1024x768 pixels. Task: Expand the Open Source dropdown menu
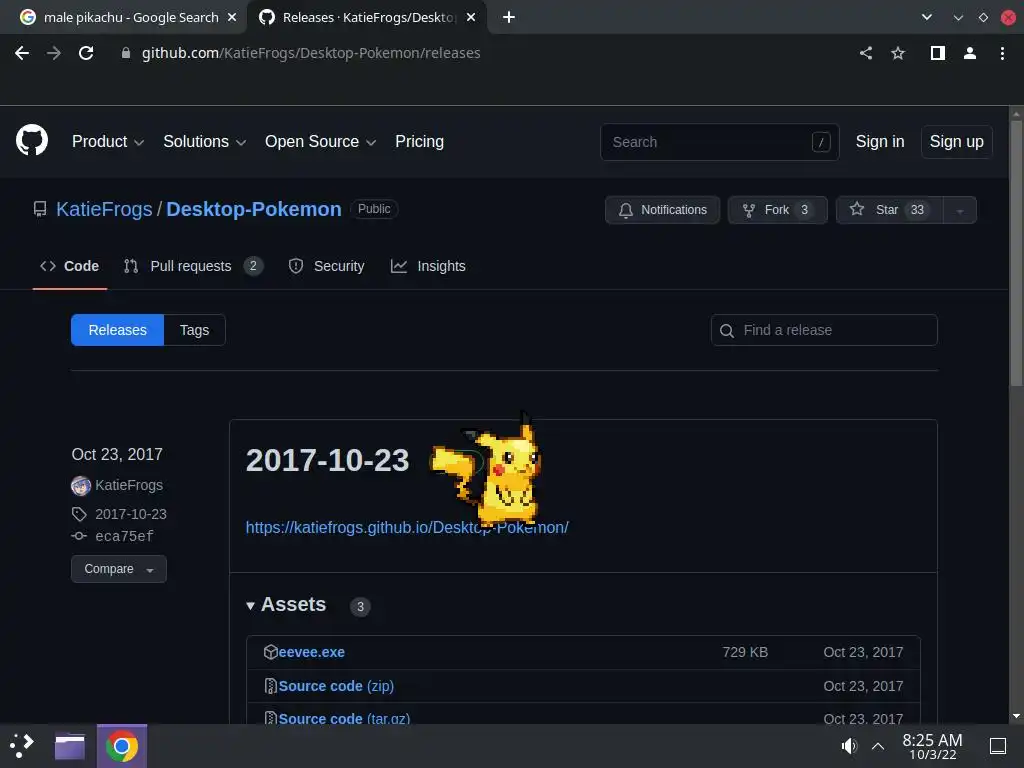click(321, 142)
